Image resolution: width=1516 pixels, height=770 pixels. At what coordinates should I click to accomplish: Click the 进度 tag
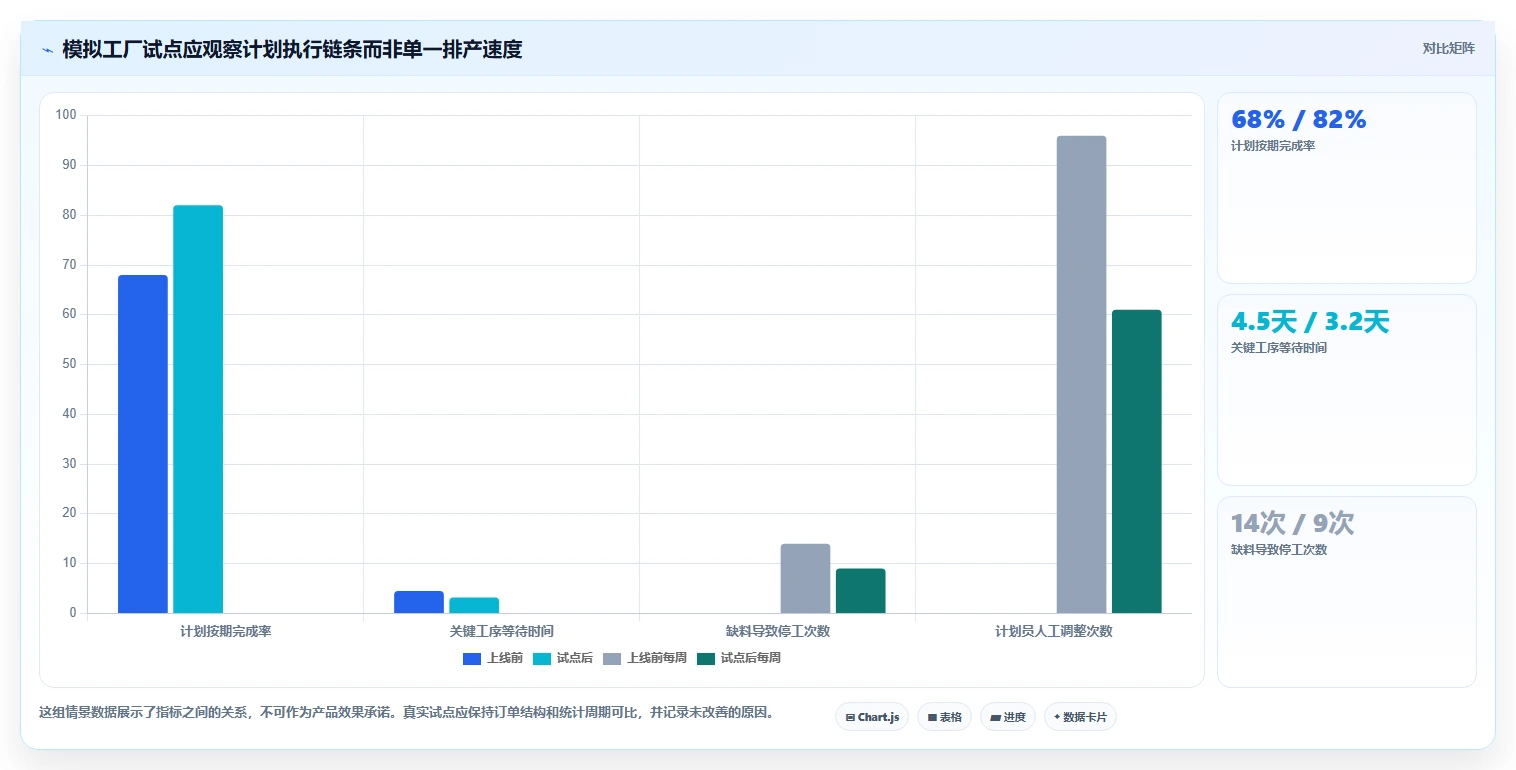[x=1007, y=717]
